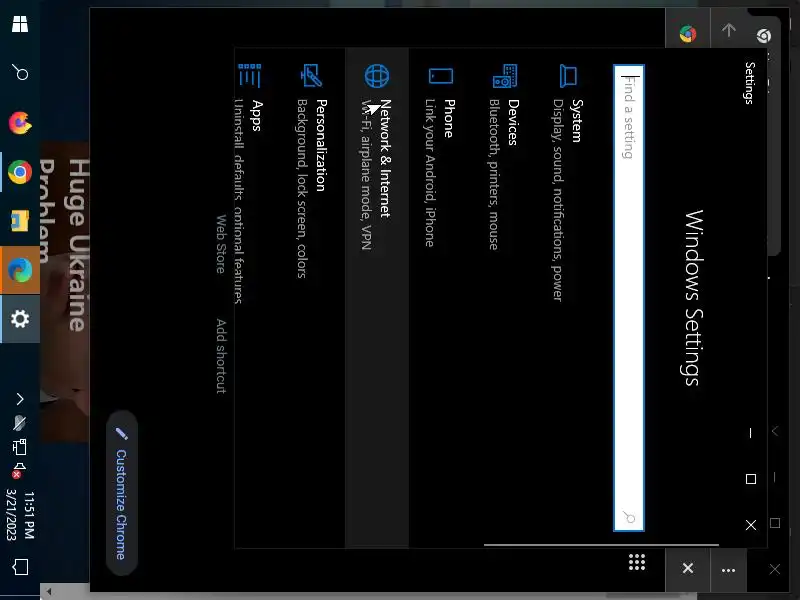Click the Customize Chrome button

pyautogui.click(x=121, y=493)
